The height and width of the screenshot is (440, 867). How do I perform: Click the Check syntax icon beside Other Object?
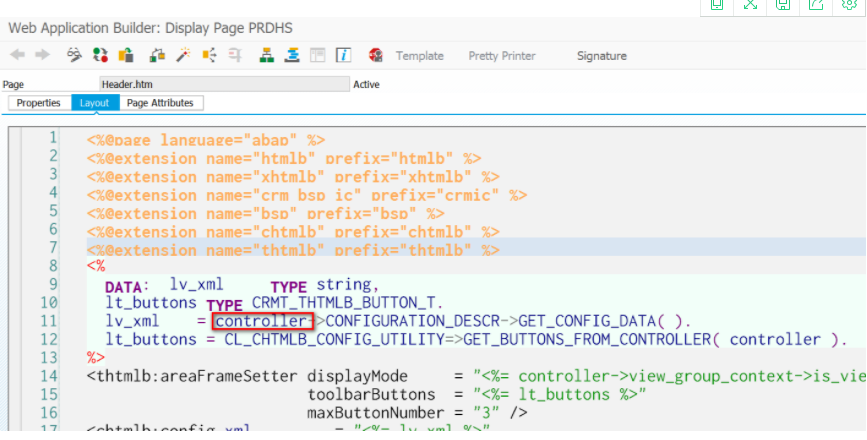click(158, 55)
